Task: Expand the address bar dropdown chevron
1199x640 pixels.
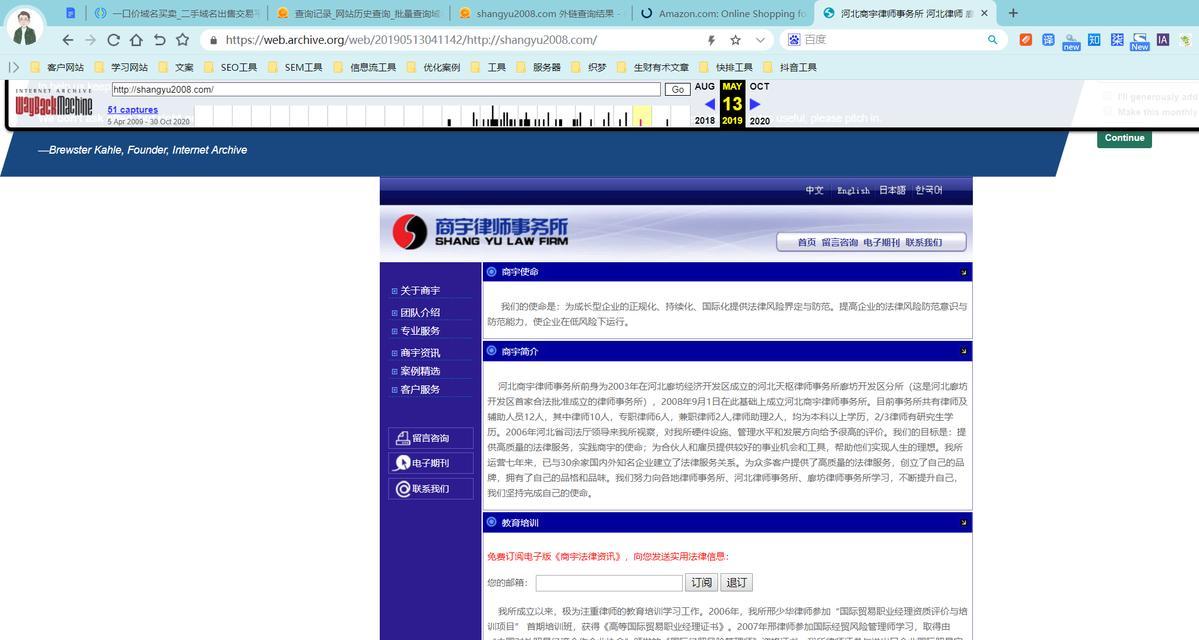Action: click(x=759, y=40)
